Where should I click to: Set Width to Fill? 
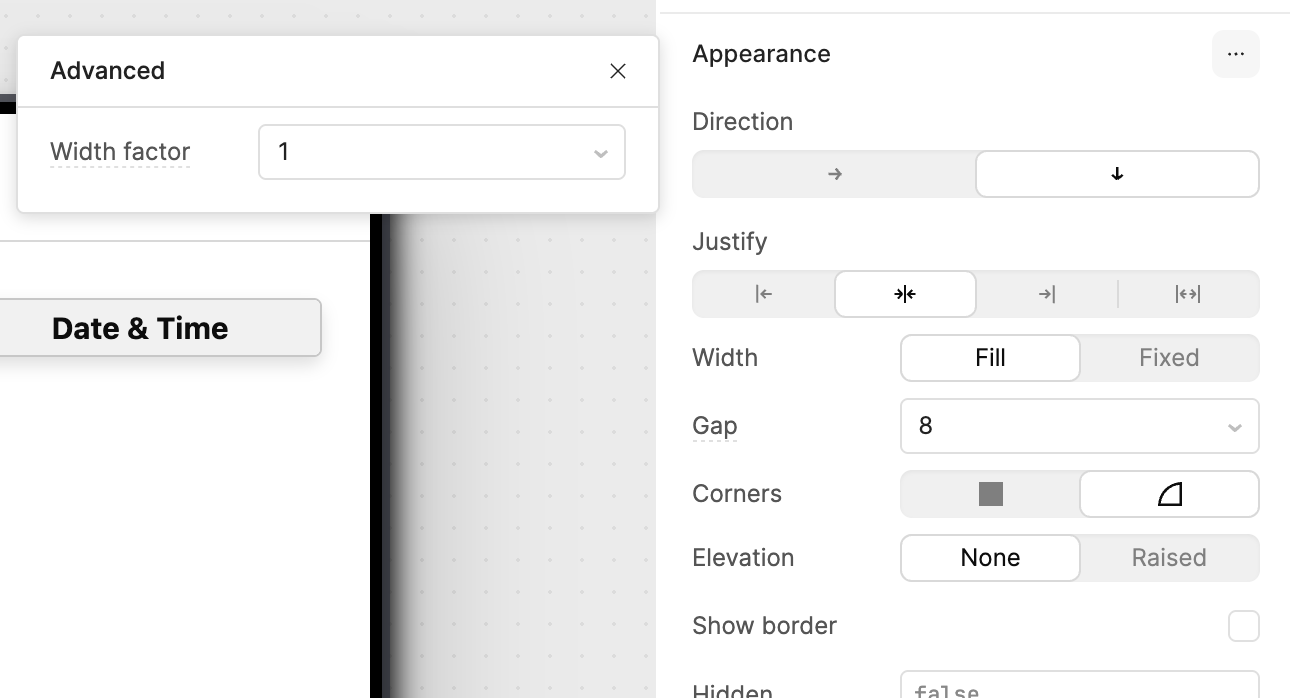(x=990, y=358)
